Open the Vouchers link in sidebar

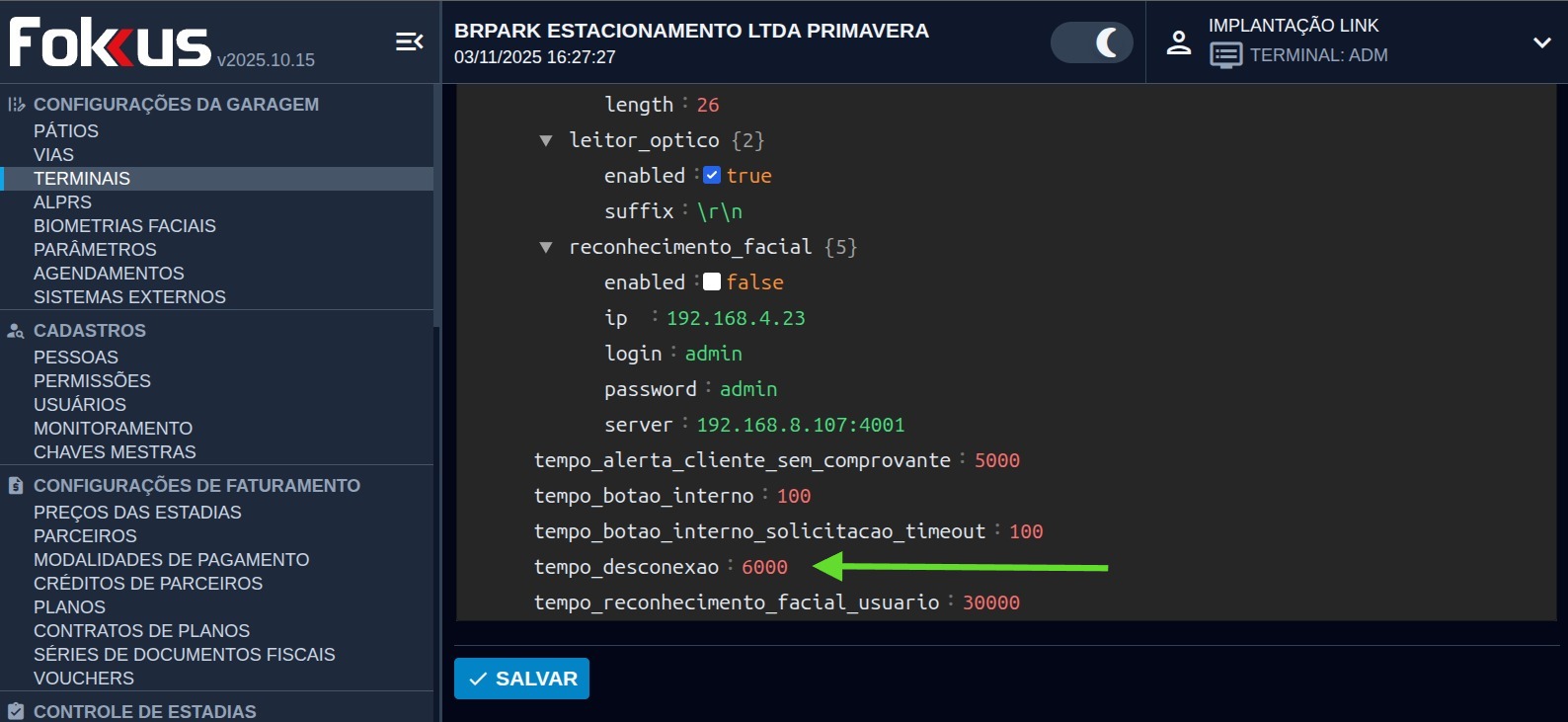(84, 679)
